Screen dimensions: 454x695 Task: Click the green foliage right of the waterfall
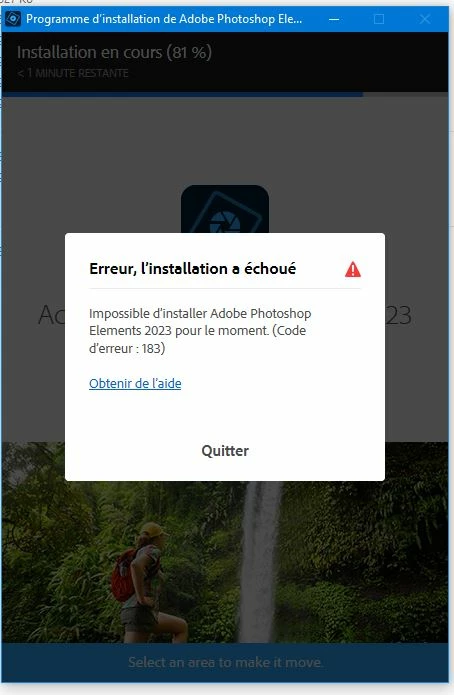366,562
